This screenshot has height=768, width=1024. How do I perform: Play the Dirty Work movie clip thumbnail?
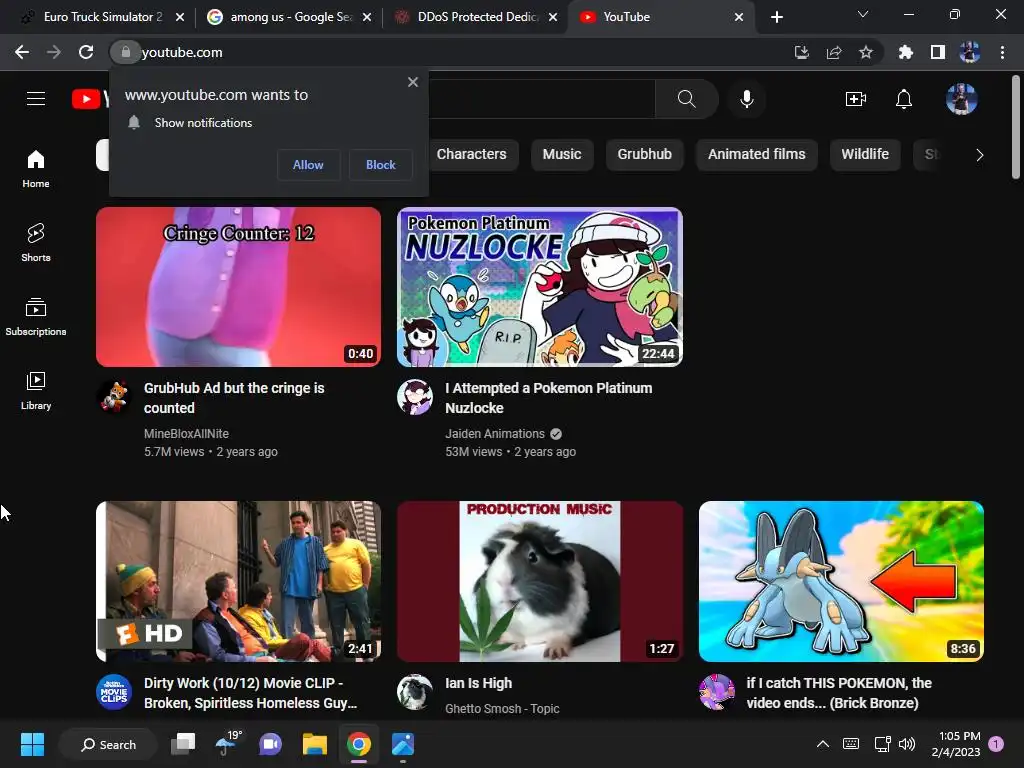click(238, 581)
